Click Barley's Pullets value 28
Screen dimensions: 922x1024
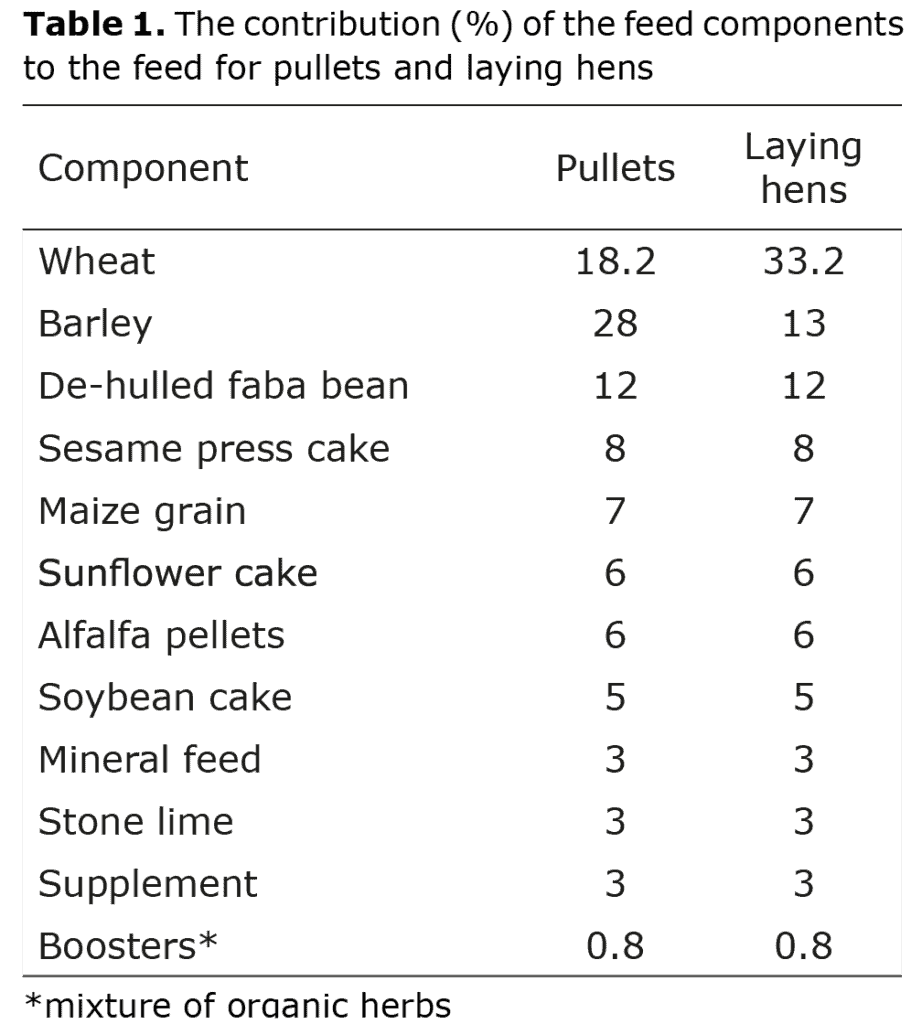tap(615, 324)
